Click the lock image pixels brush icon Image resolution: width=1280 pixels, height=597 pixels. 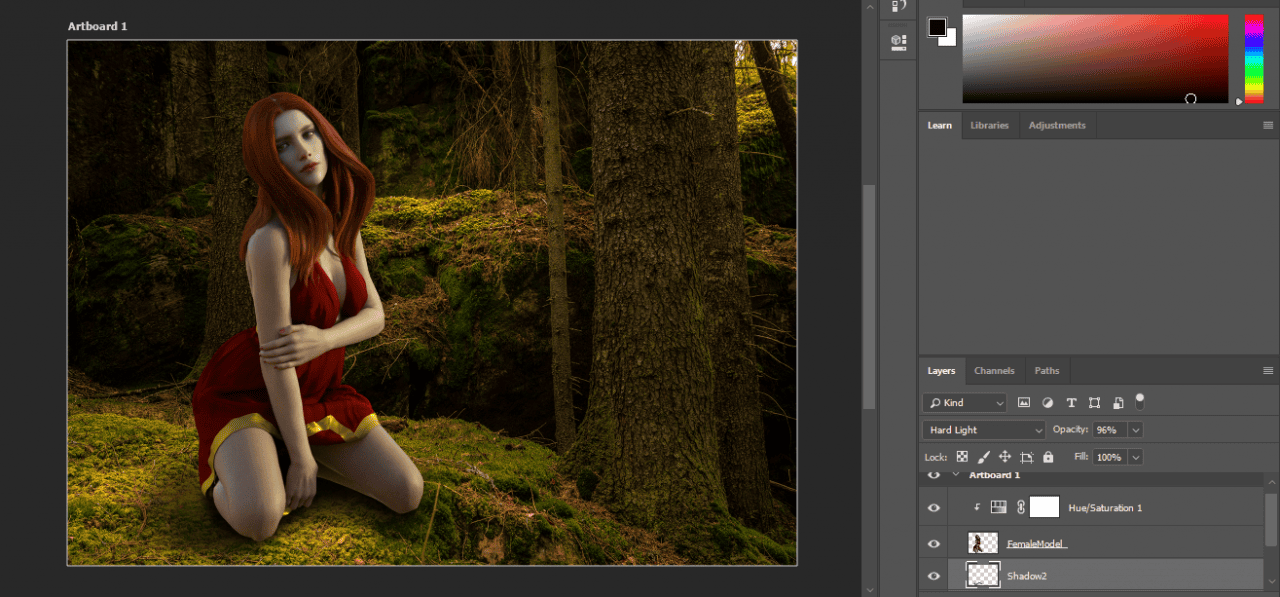pyautogui.click(x=984, y=457)
